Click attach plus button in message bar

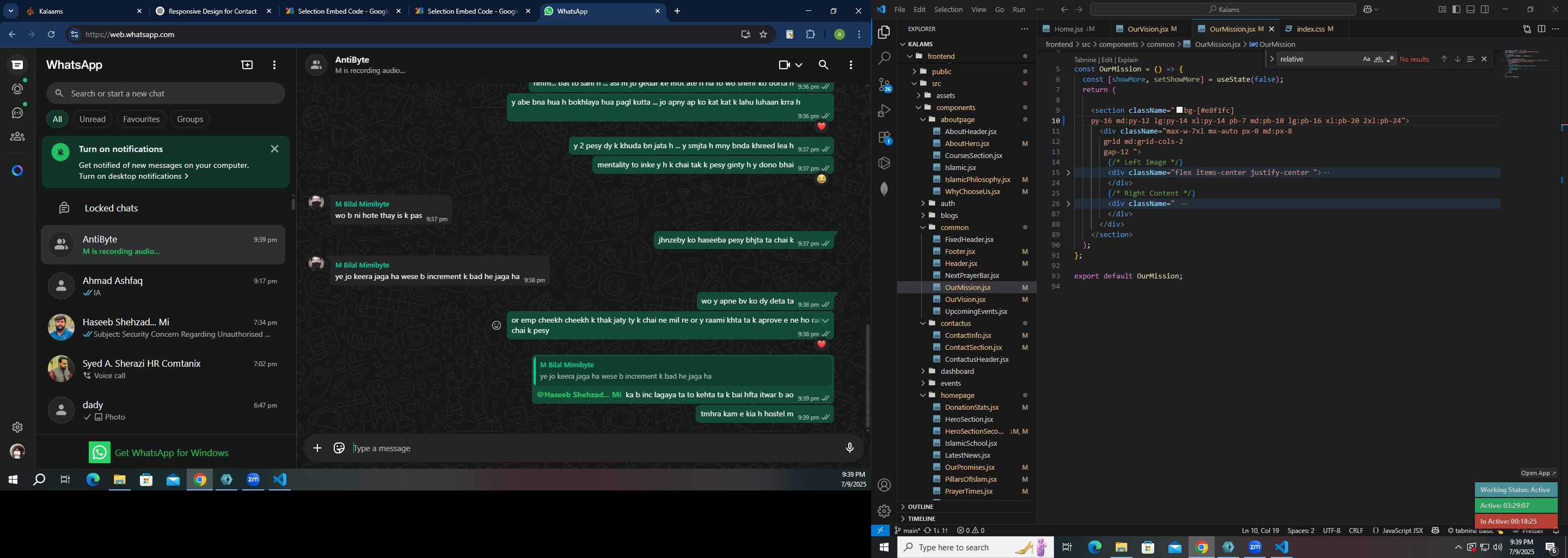coord(317,448)
